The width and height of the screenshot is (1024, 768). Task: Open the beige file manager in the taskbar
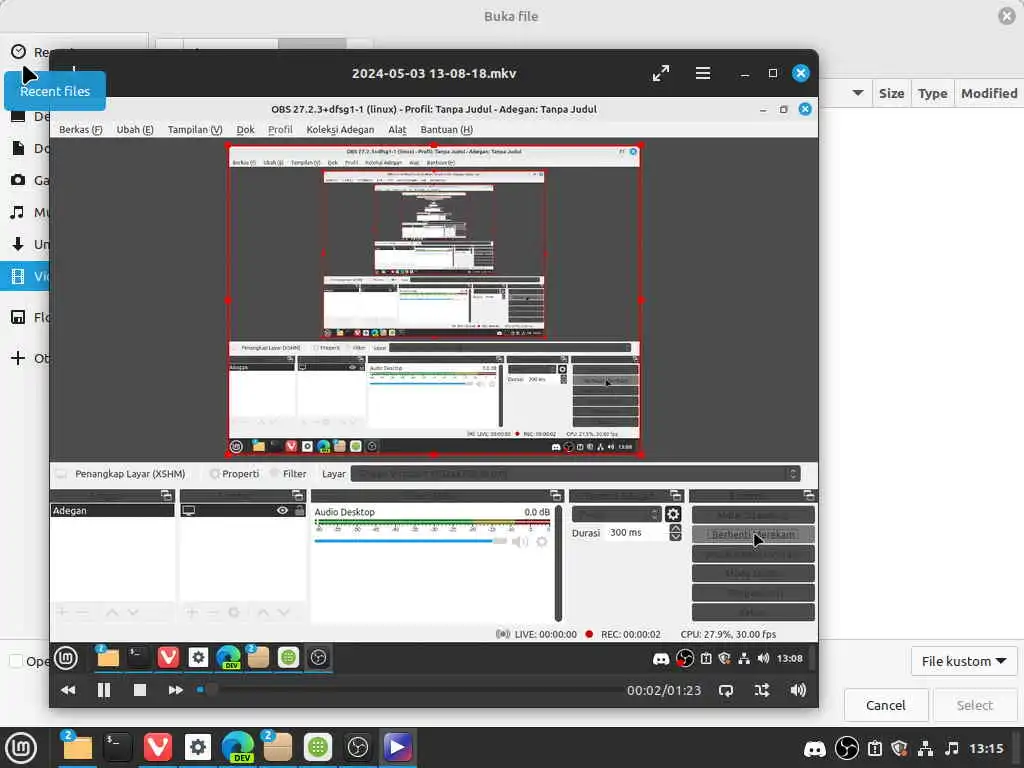[x=278, y=748]
